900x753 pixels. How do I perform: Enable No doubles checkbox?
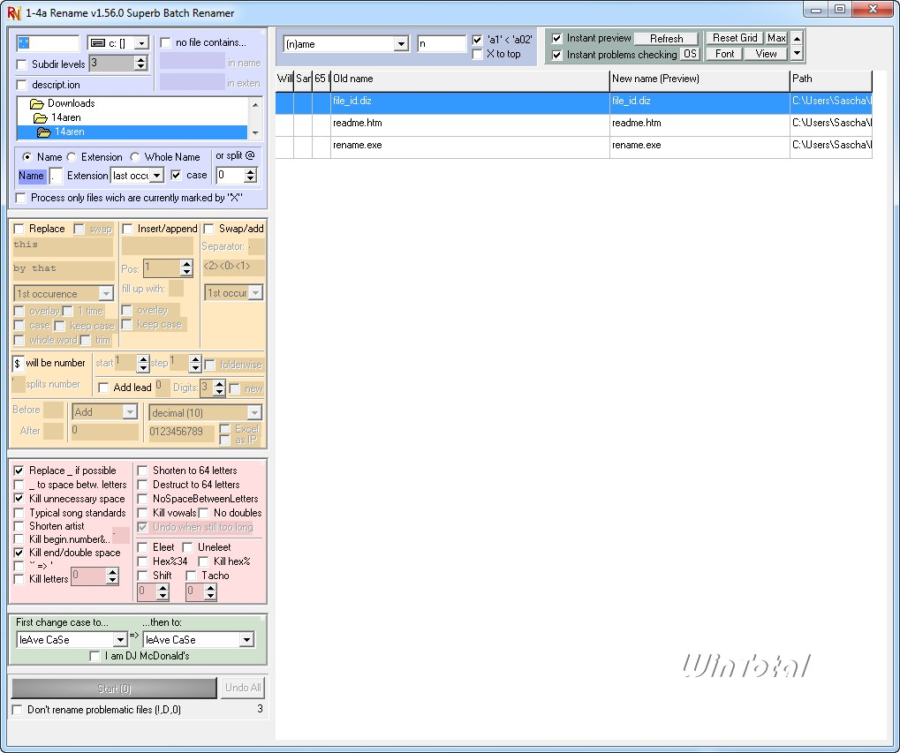pyautogui.click(x=203, y=513)
